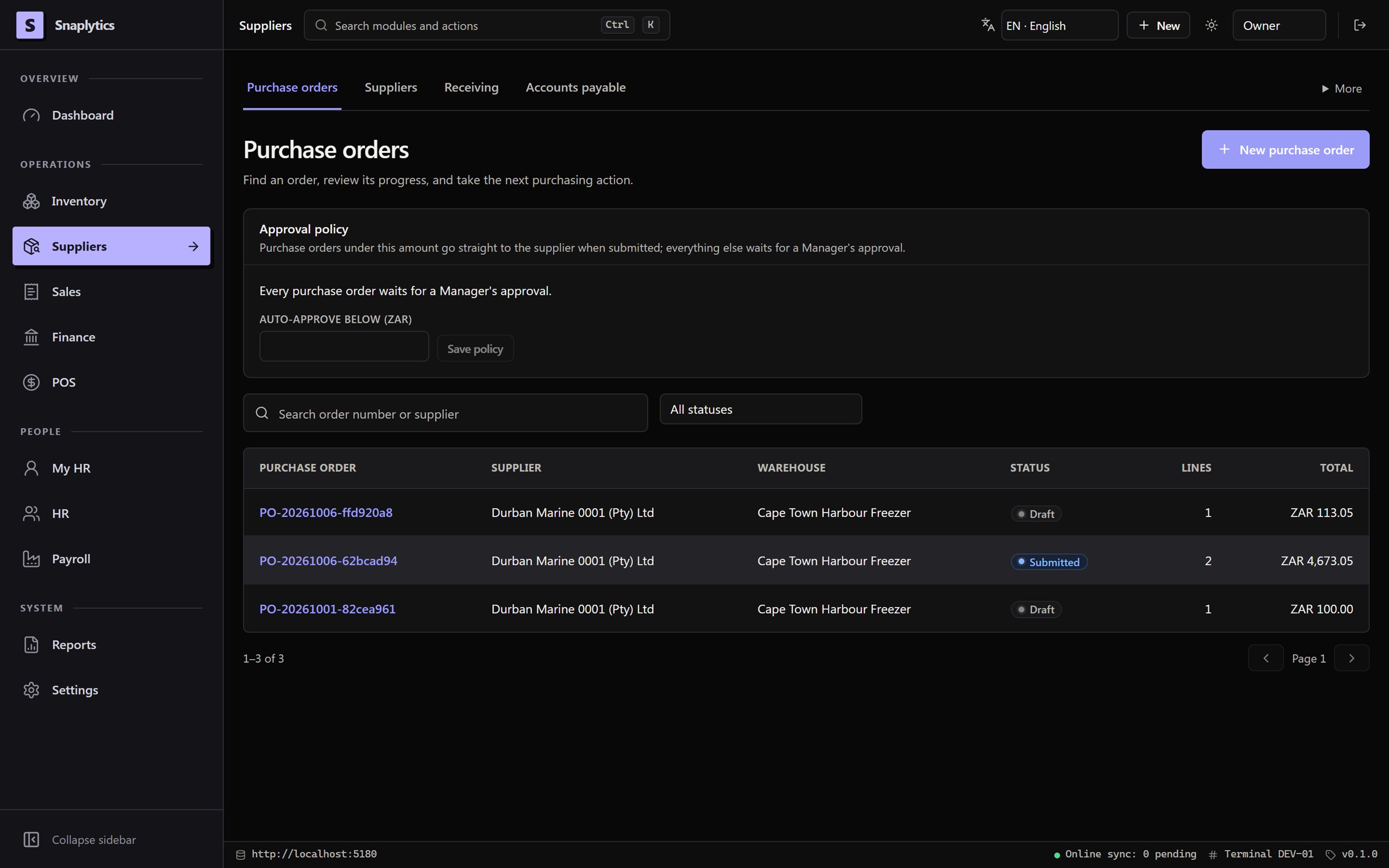Click the Save policy button
The image size is (1389, 868).
pos(475,349)
